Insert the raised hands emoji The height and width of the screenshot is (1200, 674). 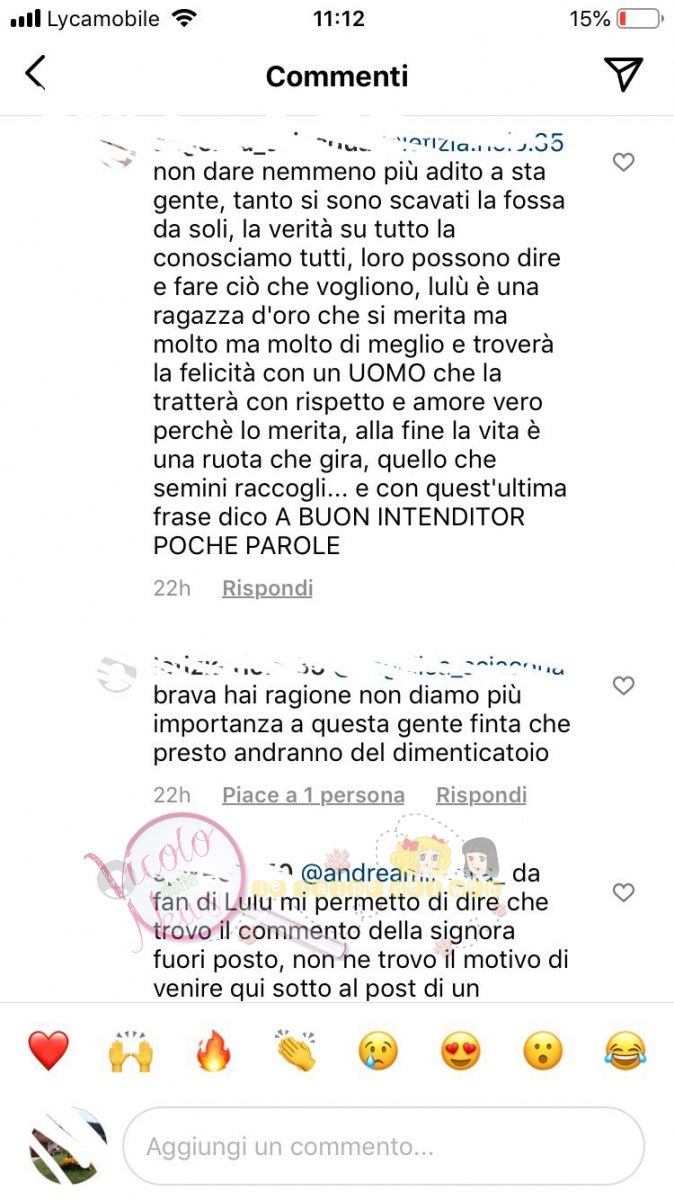tap(130, 1051)
